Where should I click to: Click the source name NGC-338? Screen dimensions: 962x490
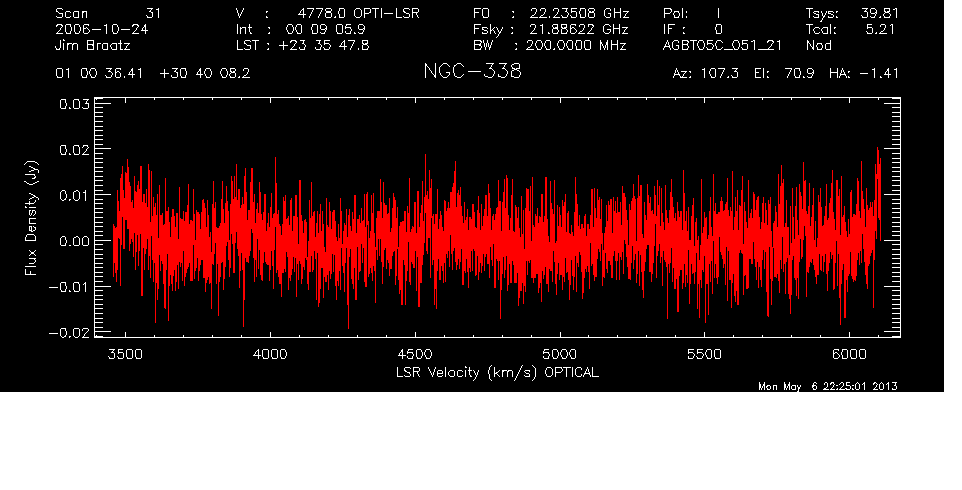click(472, 71)
